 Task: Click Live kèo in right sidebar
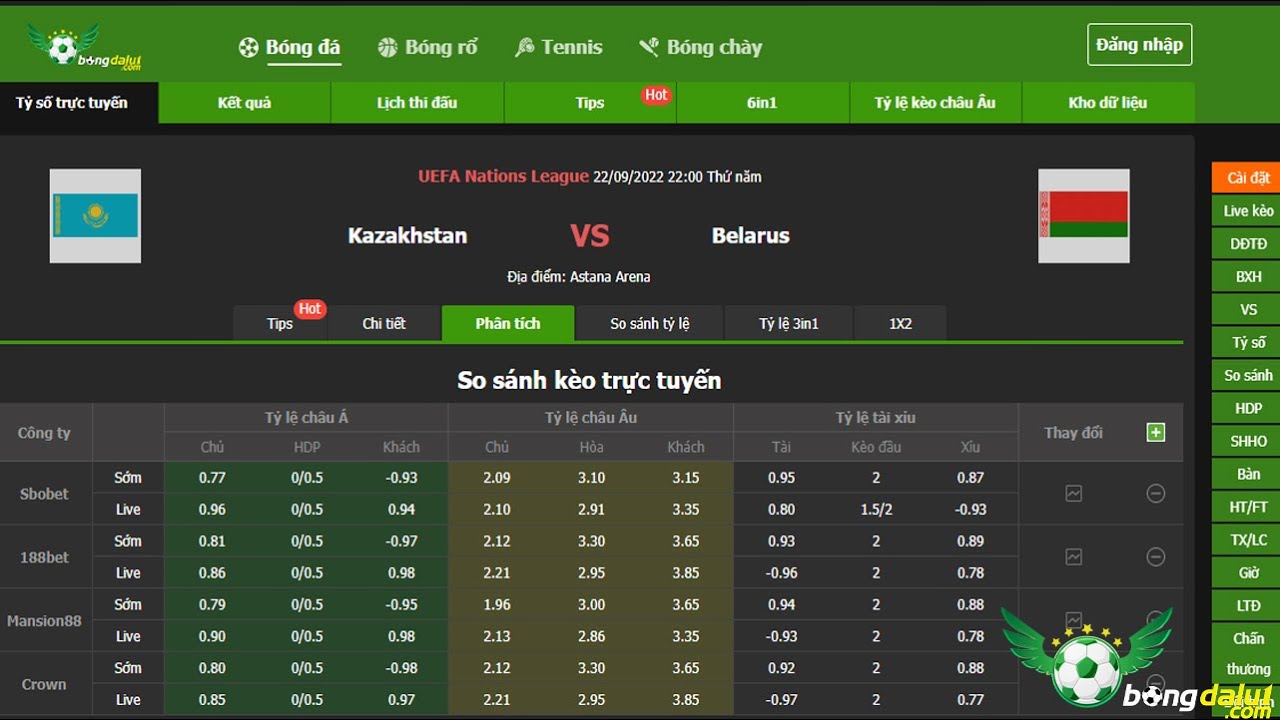tap(1248, 210)
